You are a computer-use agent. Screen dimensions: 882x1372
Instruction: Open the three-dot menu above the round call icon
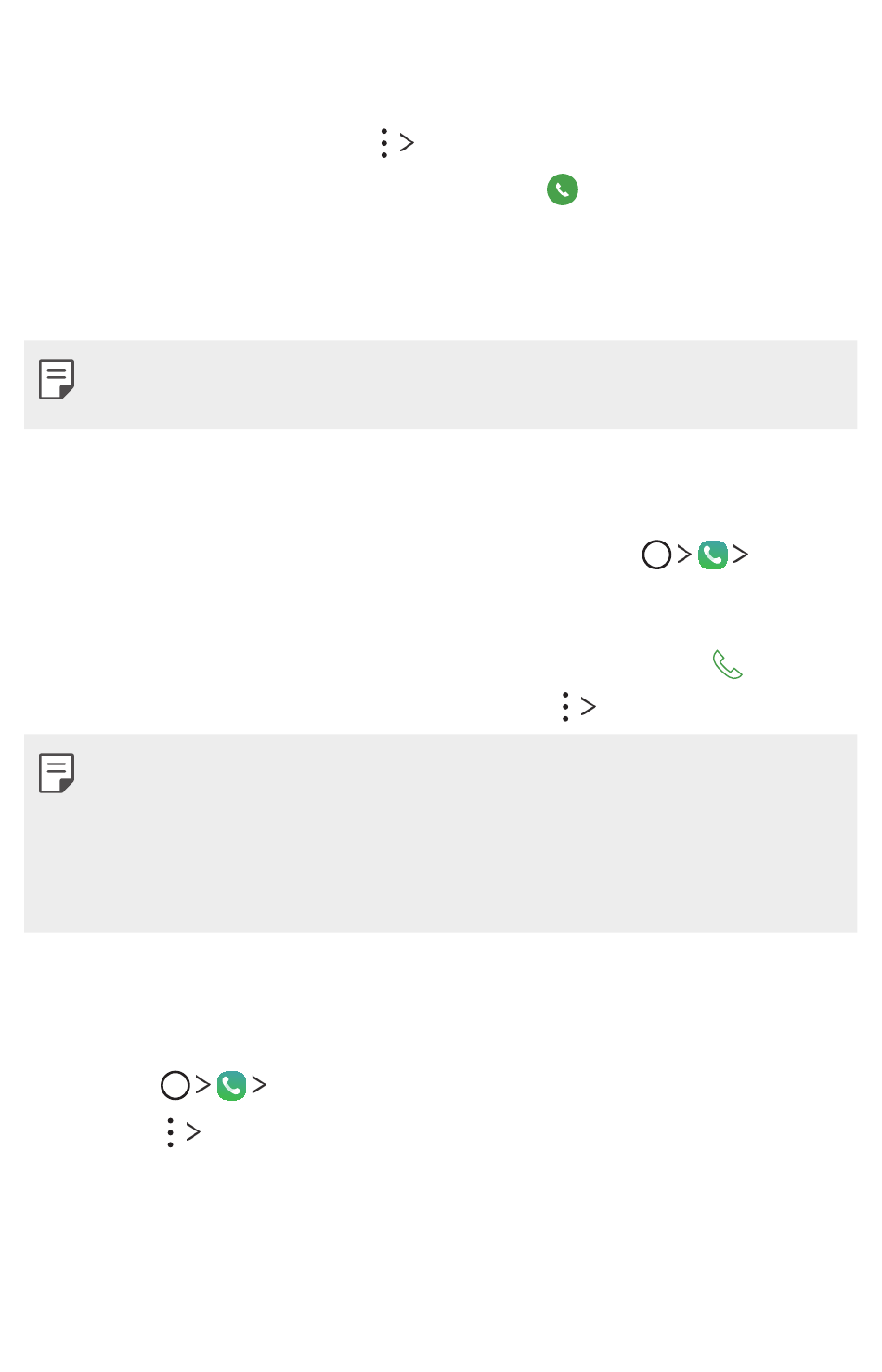(x=383, y=143)
